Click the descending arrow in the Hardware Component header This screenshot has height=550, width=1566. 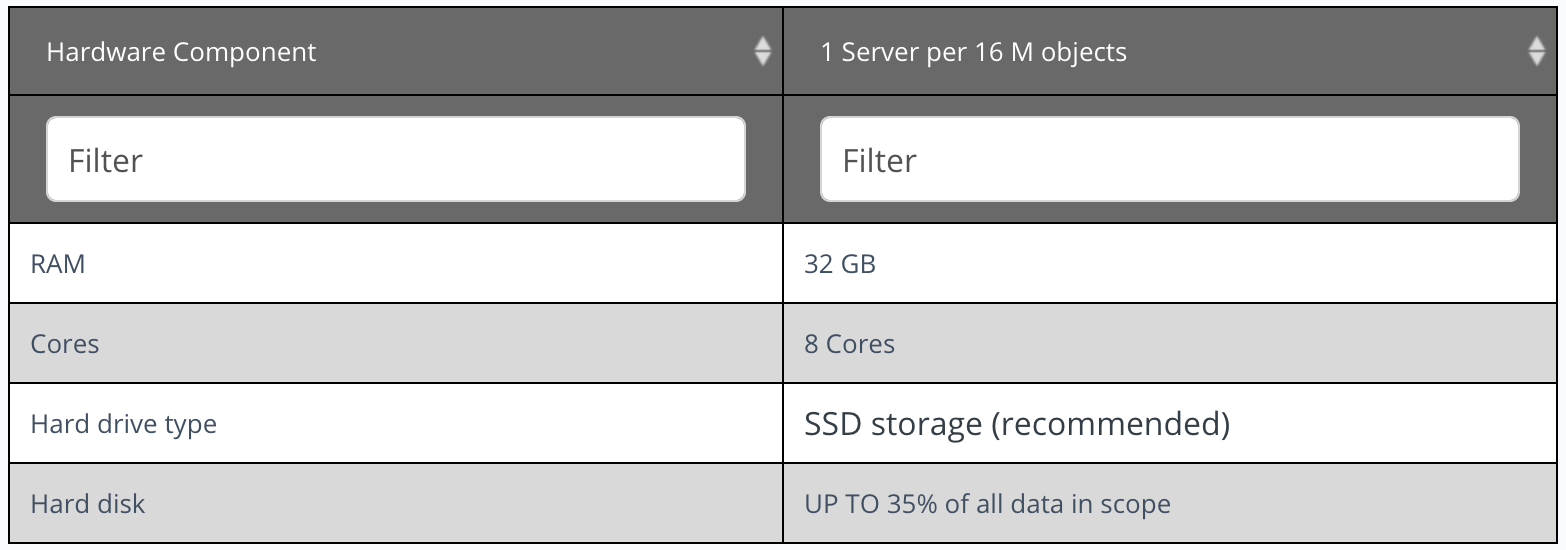(x=762, y=59)
